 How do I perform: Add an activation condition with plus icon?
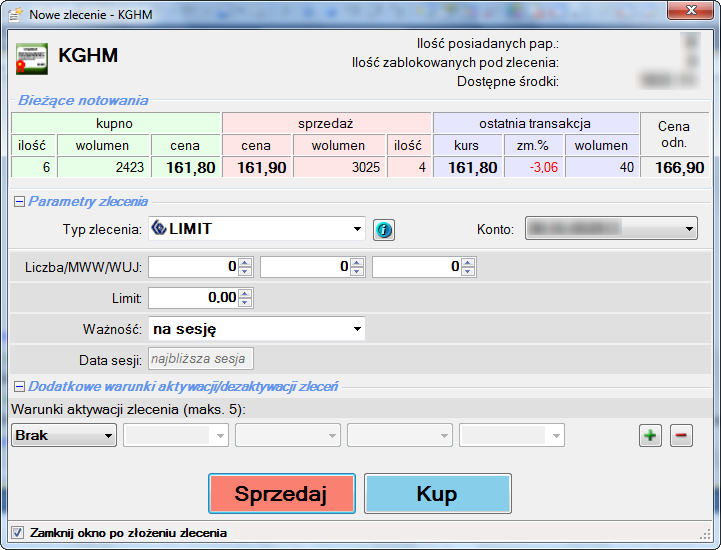click(650, 435)
